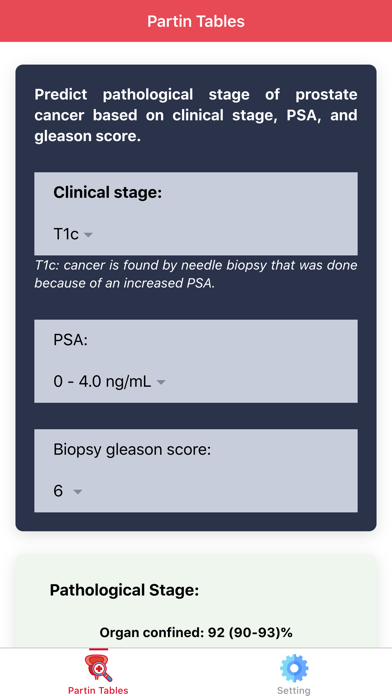Select the 0 - 4.0 ng/mL PSA value
Screen dimensions: 392x696
102,382
